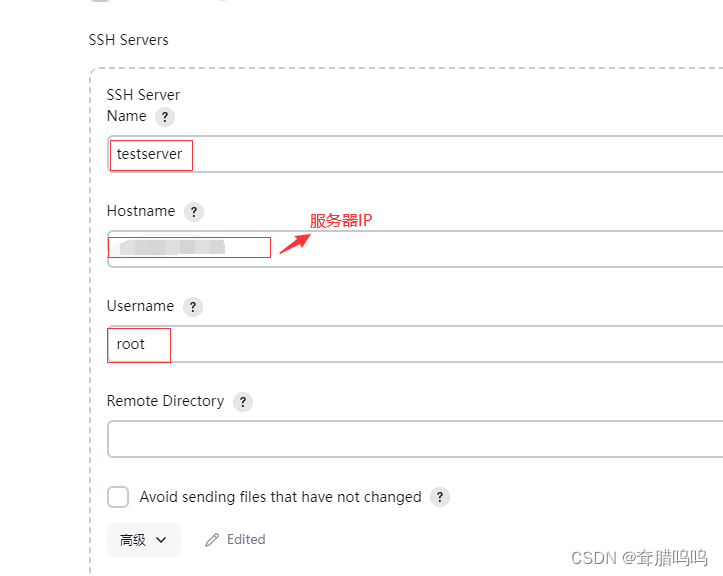Click help icon for Avoid sending files
Image resolution: width=723 pixels, height=576 pixels.
coord(440,497)
